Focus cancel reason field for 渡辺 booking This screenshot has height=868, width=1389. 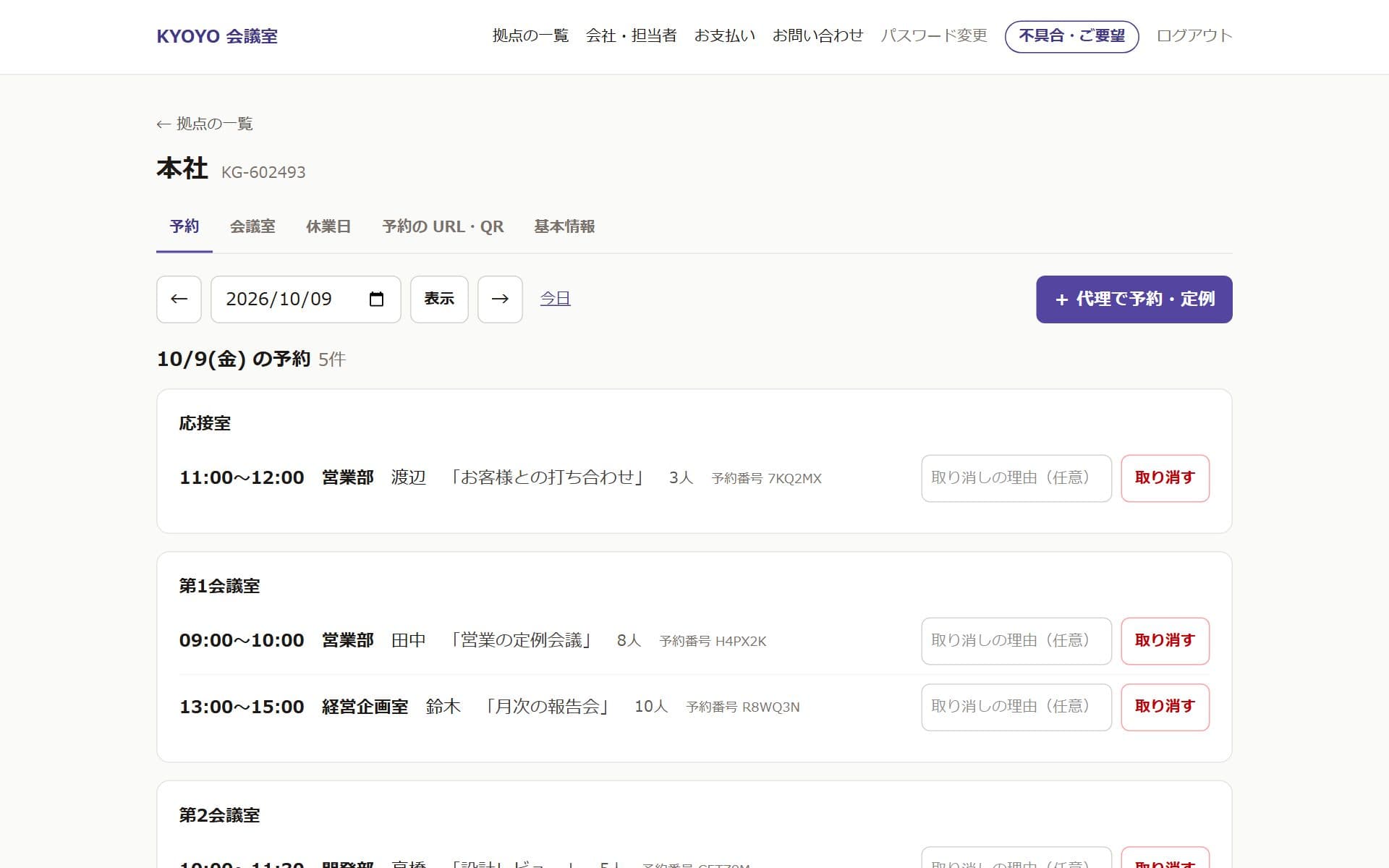(1016, 478)
